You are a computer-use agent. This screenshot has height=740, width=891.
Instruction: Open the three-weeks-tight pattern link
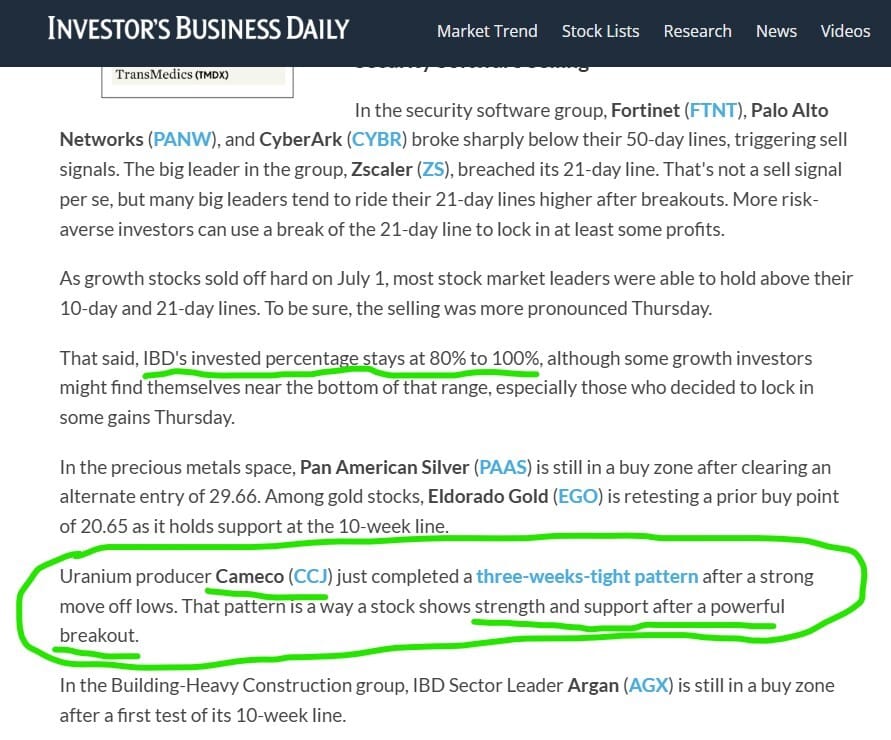click(587, 576)
